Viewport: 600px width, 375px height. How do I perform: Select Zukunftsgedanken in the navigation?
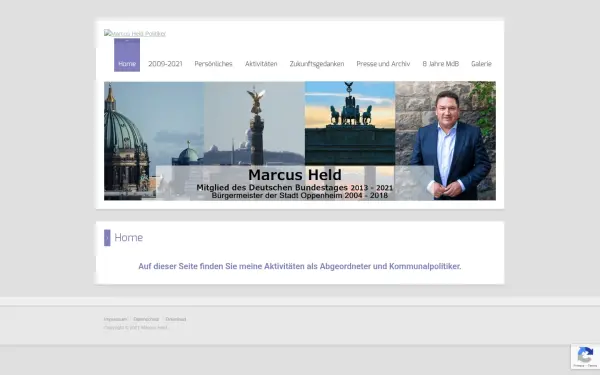pos(317,64)
